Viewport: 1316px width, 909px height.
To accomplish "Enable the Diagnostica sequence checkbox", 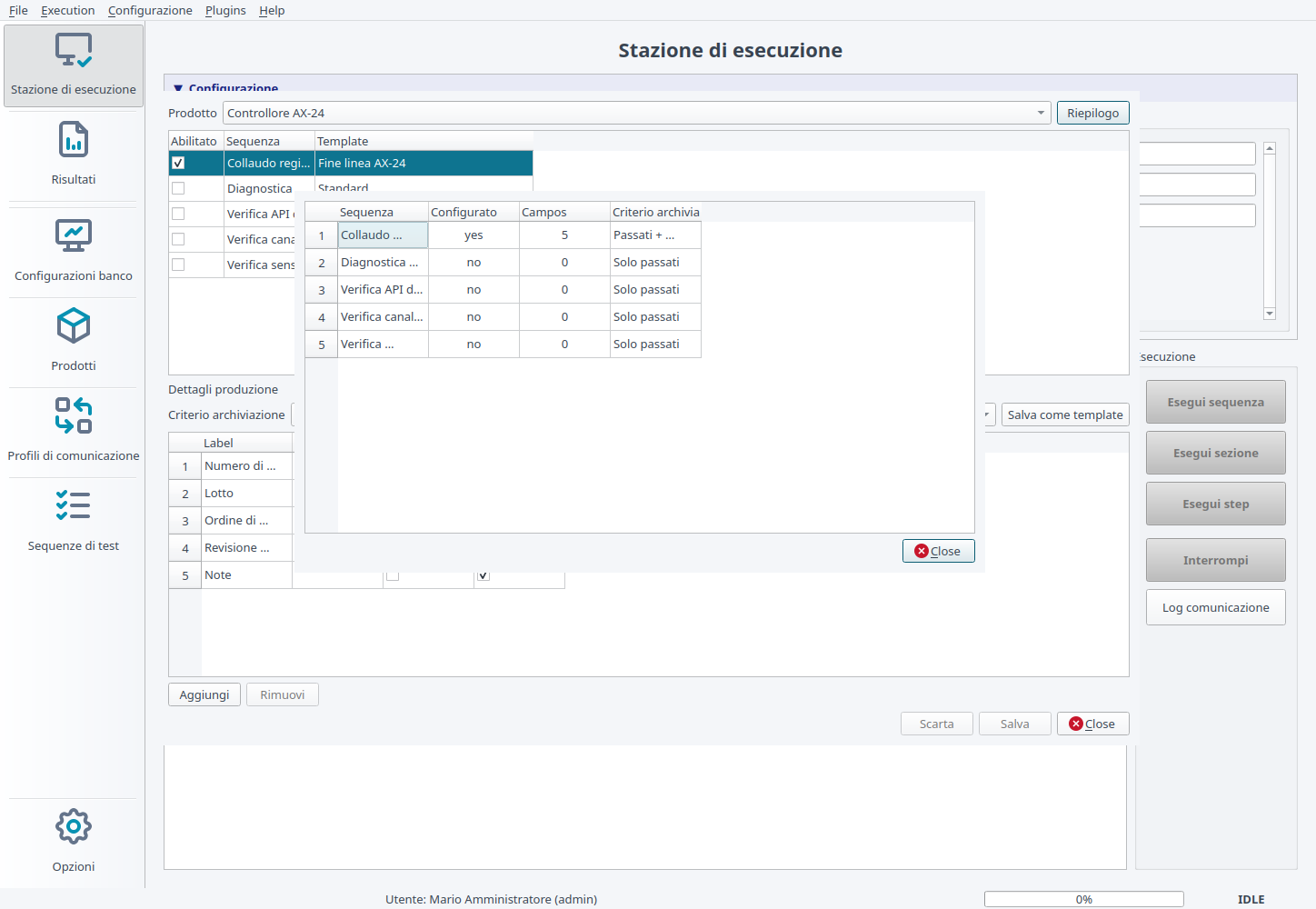I will 178,188.
